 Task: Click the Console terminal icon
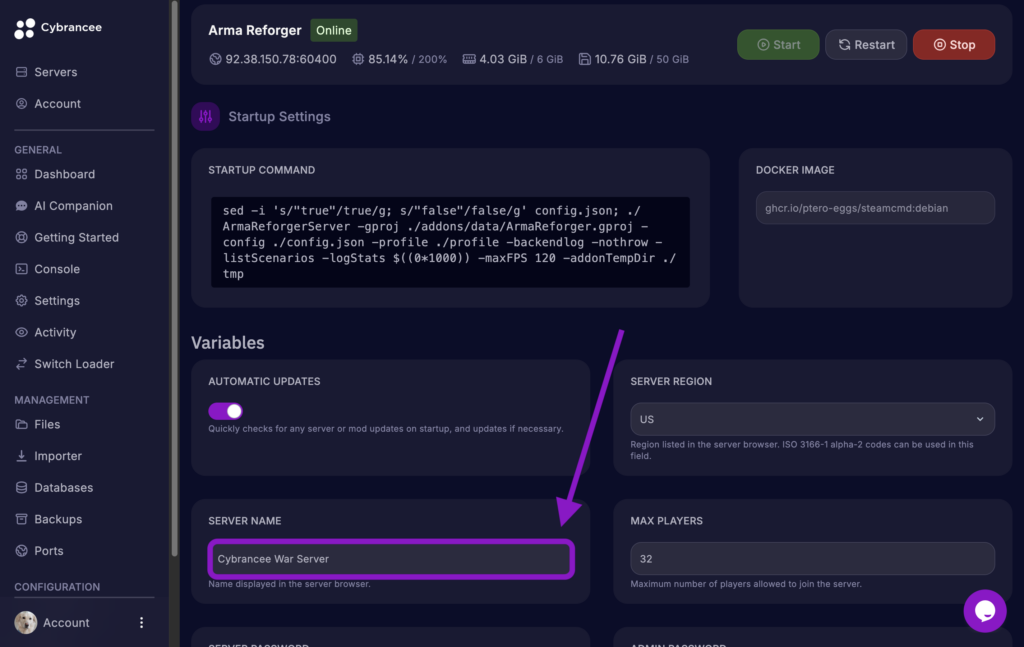22,269
